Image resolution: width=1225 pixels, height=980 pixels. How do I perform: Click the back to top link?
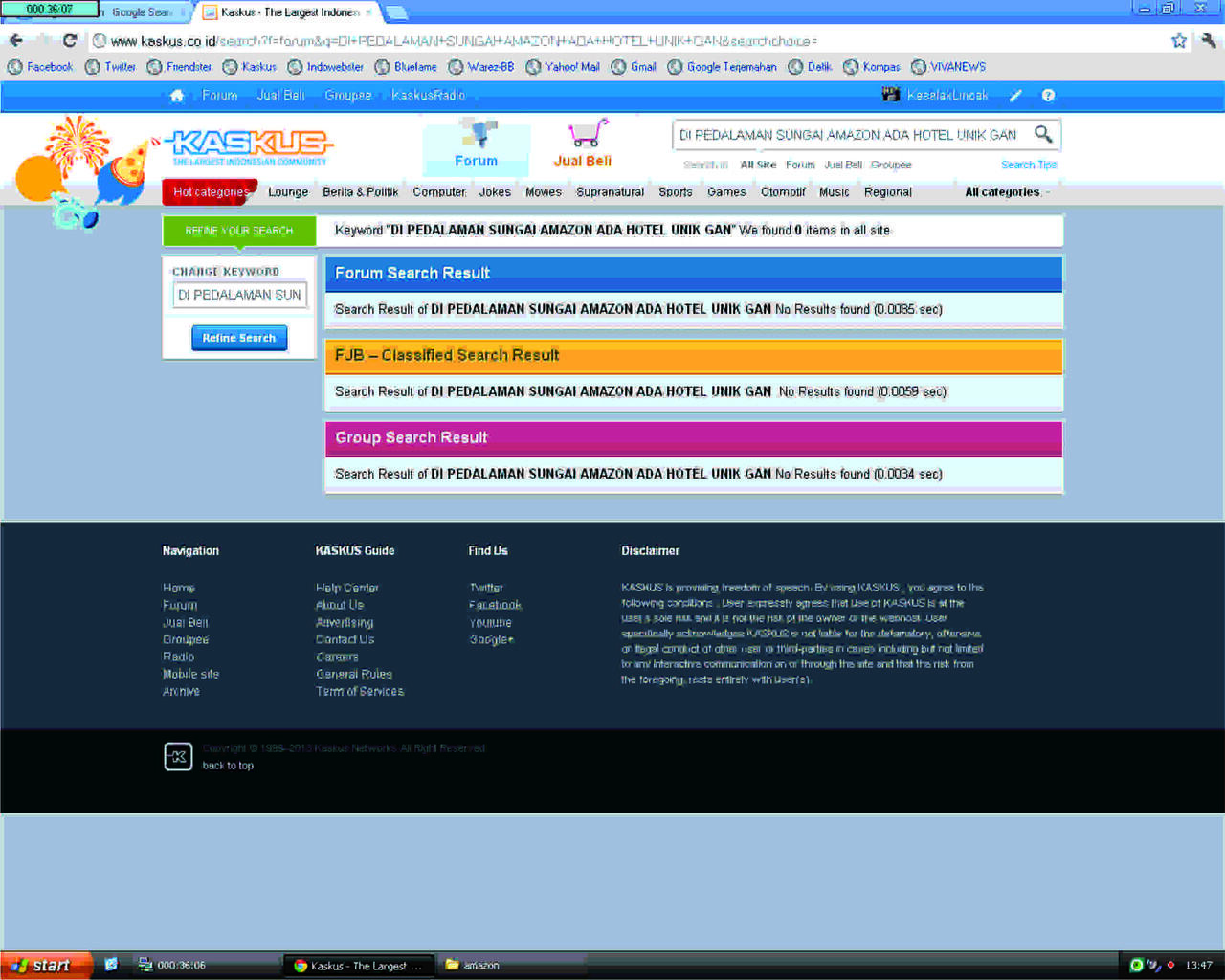(228, 766)
